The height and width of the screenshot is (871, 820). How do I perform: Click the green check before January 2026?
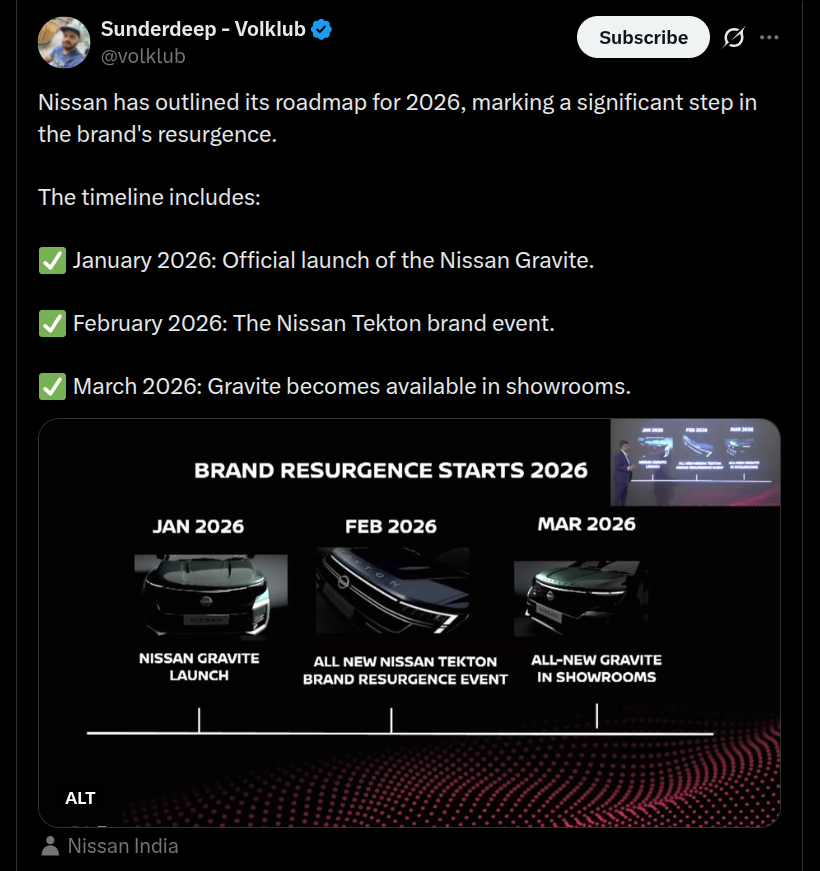52,262
